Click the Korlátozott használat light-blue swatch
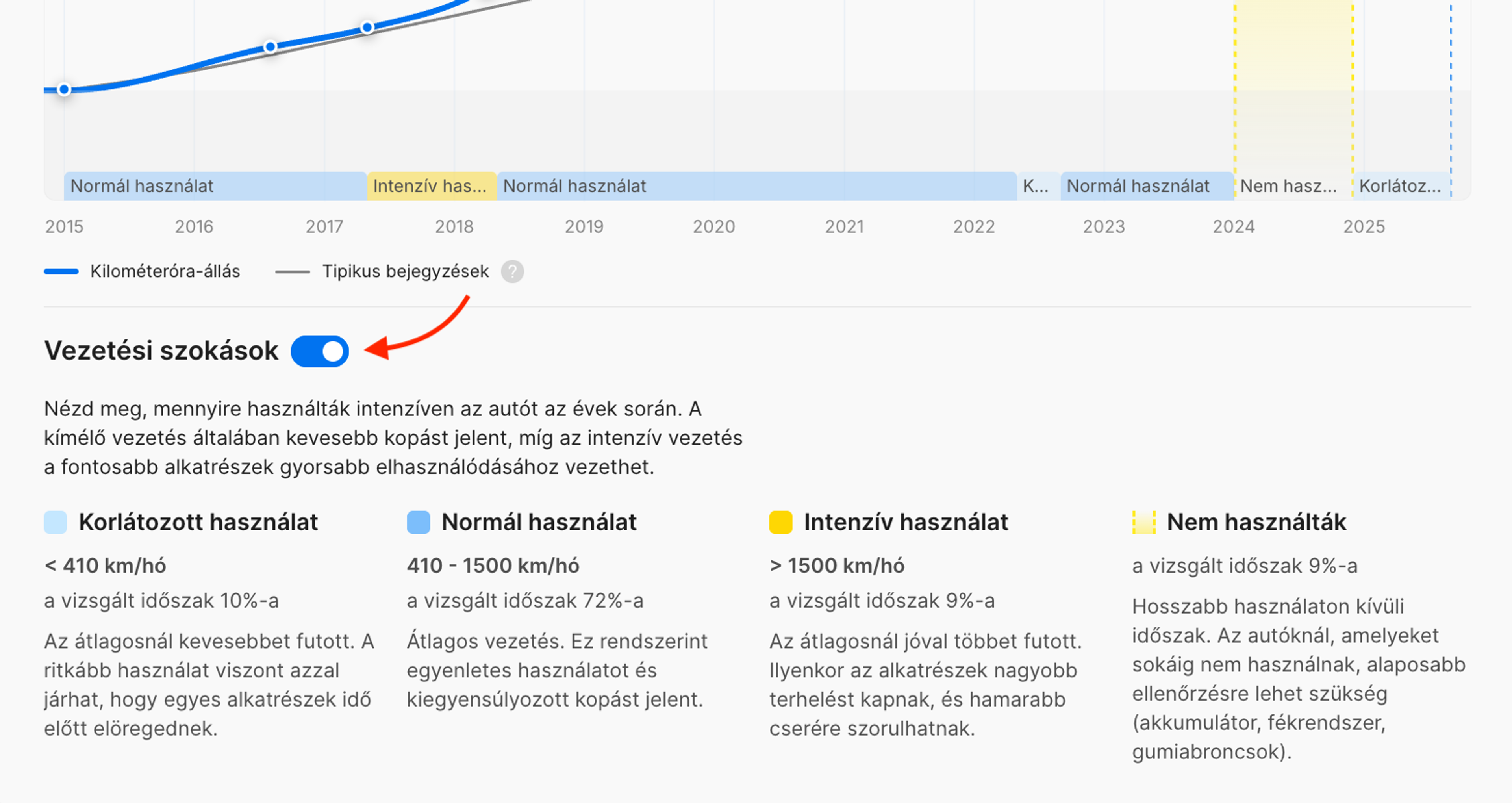Viewport: 1512px width, 803px height. tap(56, 522)
